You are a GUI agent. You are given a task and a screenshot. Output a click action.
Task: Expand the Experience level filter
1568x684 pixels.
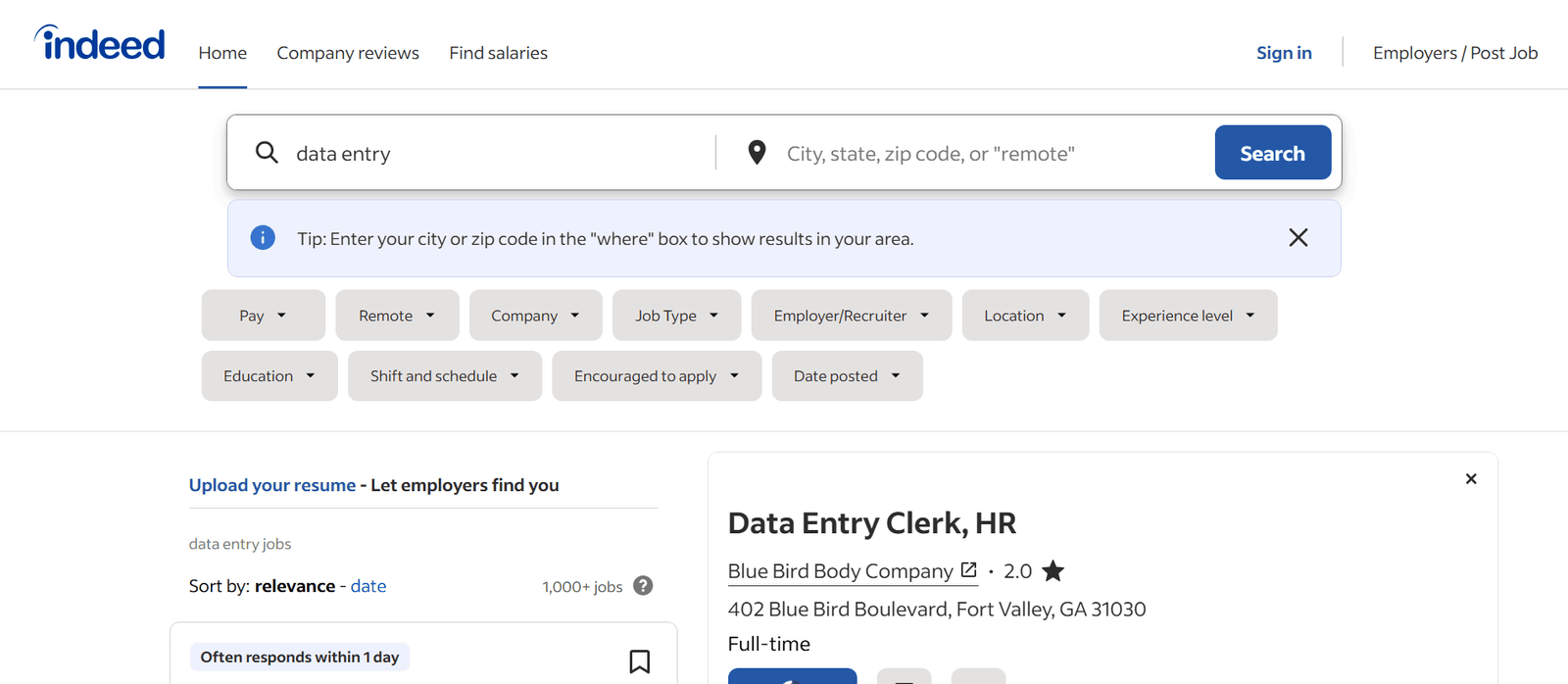[x=1189, y=316]
